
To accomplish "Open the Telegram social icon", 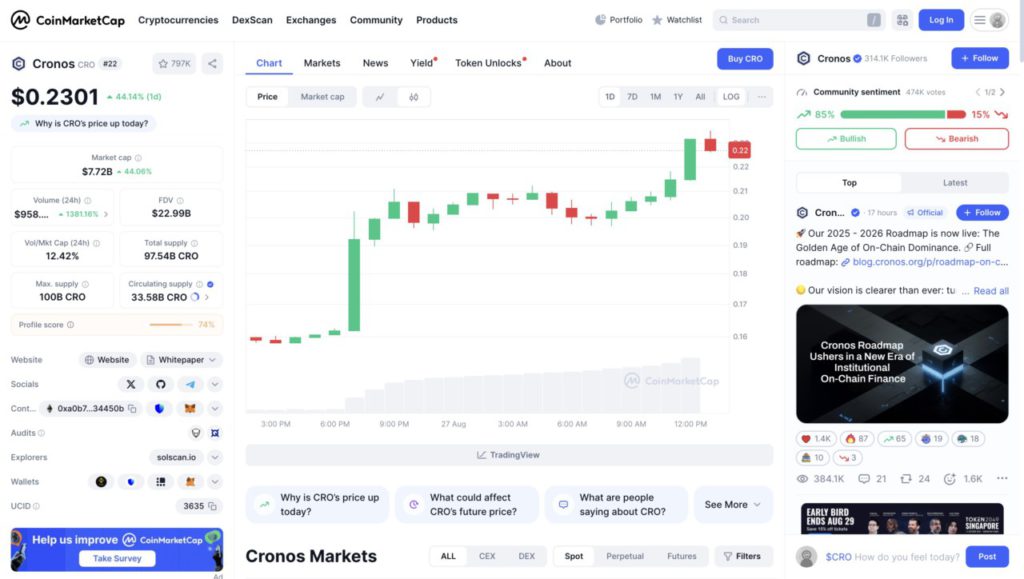I will coord(190,384).
